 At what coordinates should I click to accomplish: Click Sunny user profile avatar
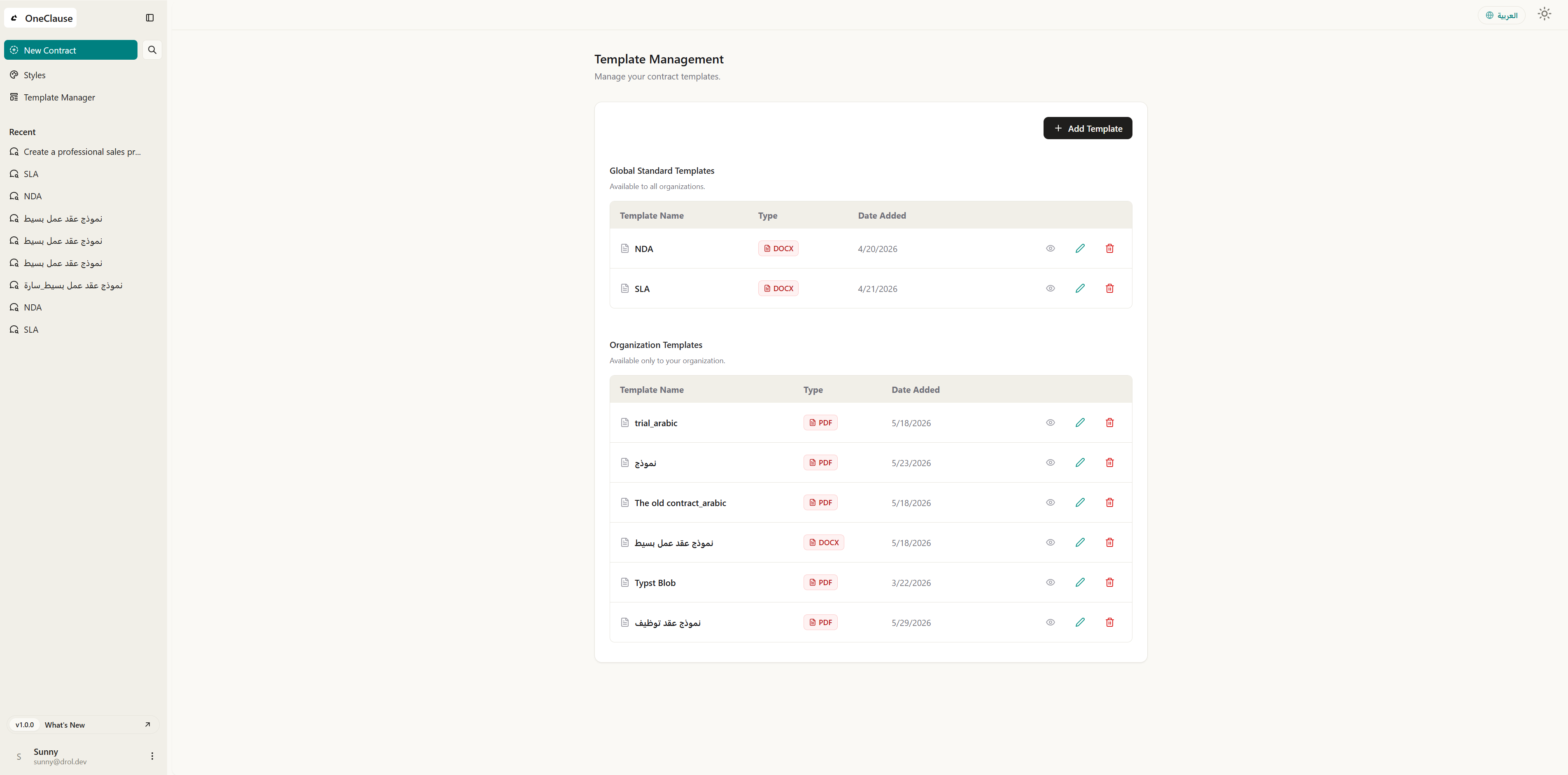[x=19, y=756]
